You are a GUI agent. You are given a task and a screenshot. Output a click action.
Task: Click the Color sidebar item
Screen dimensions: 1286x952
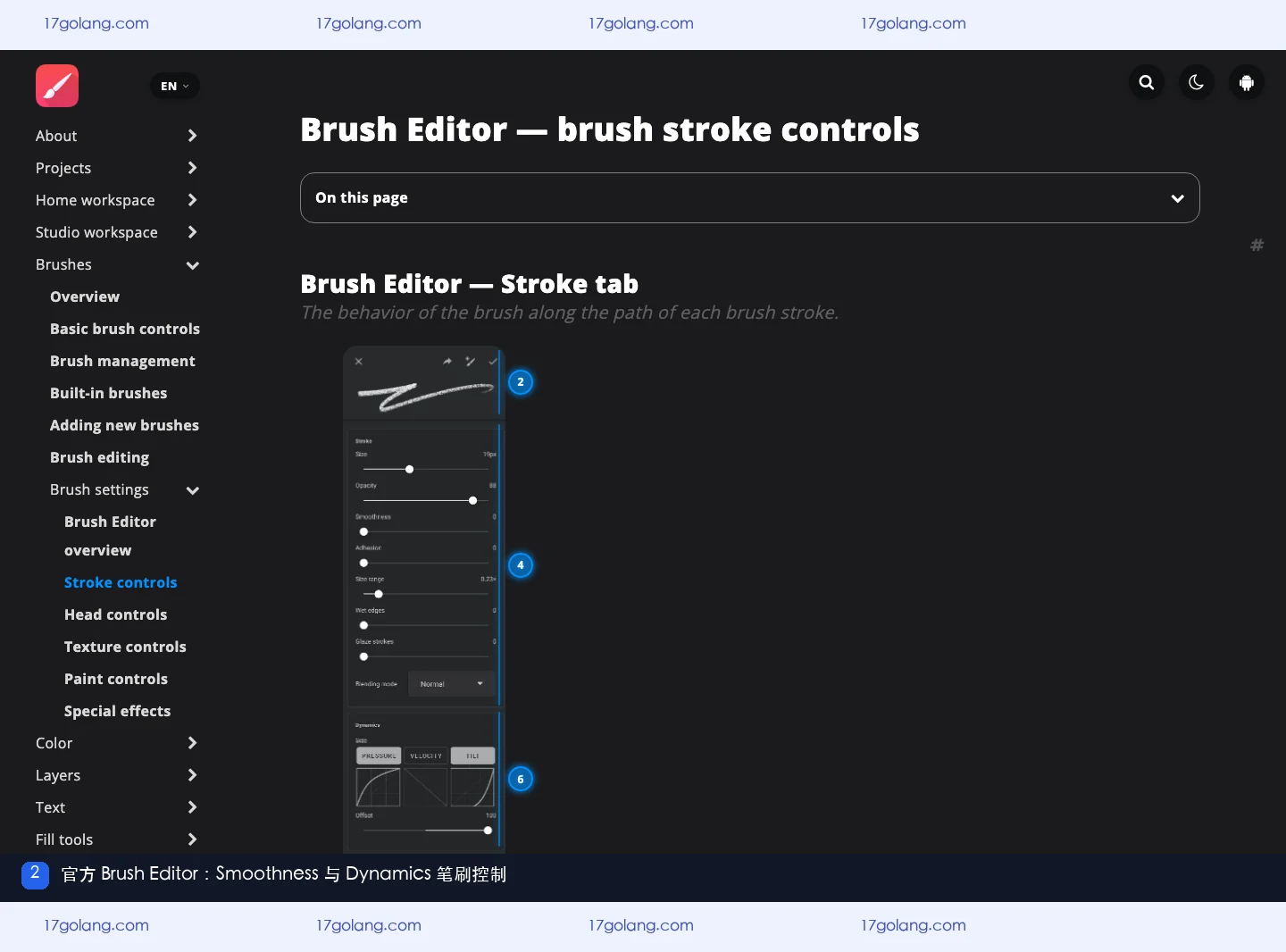click(x=54, y=743)
